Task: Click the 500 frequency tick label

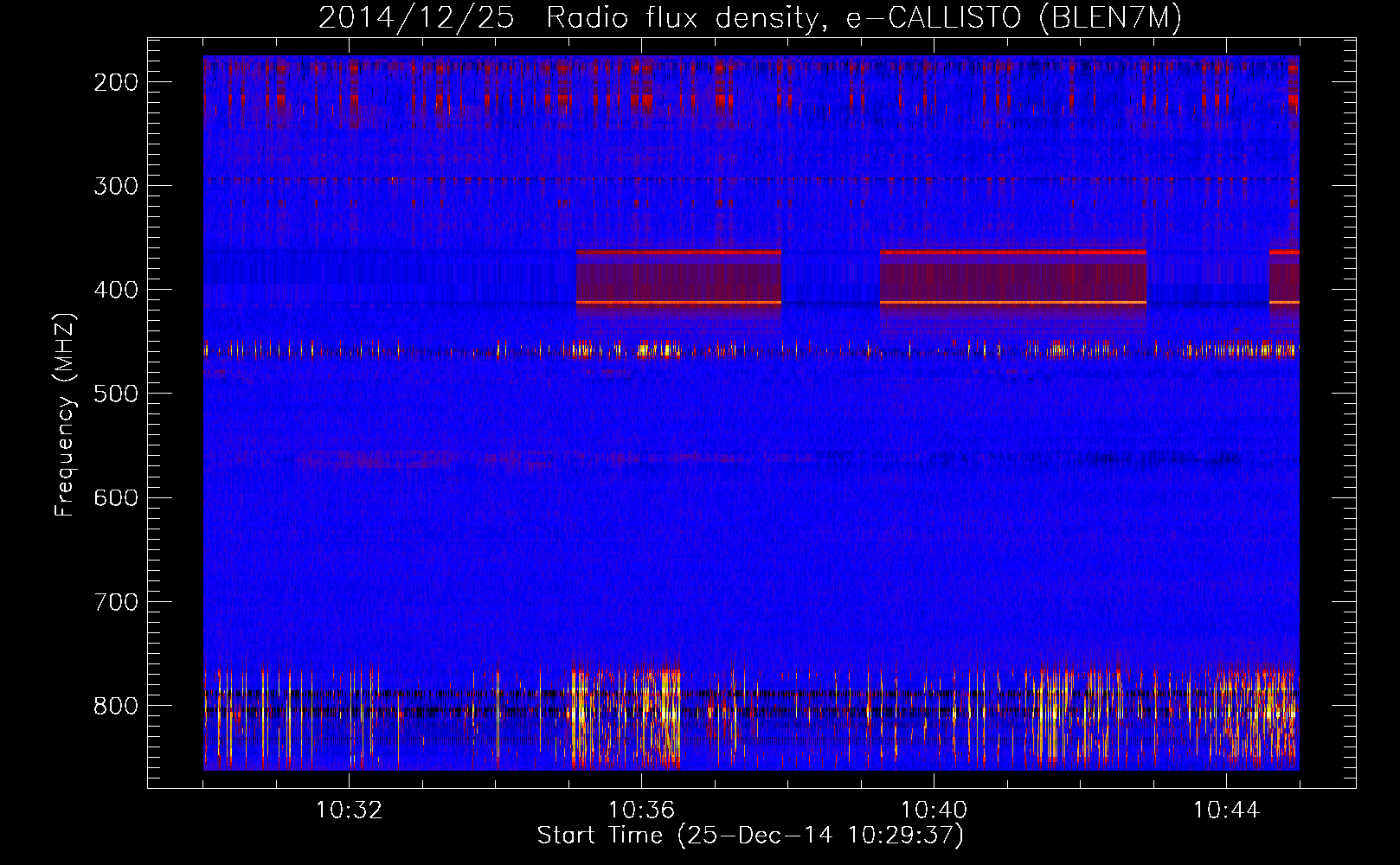Action: pos(115,394)
